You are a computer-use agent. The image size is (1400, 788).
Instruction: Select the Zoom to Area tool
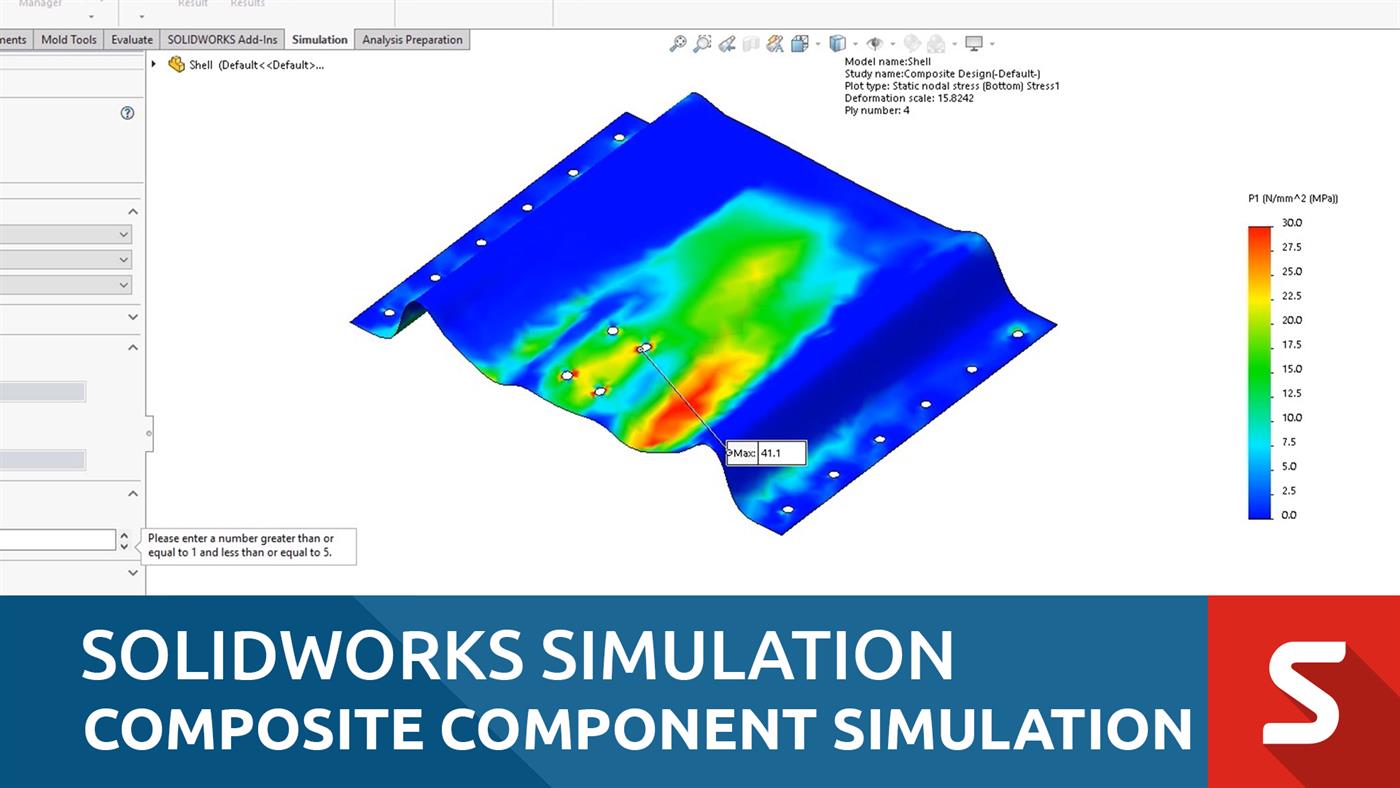703,43
